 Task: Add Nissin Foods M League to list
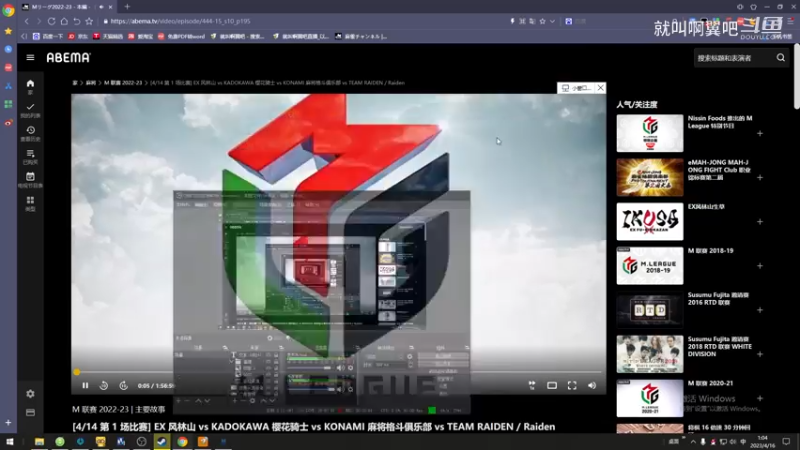coord(760,134)
